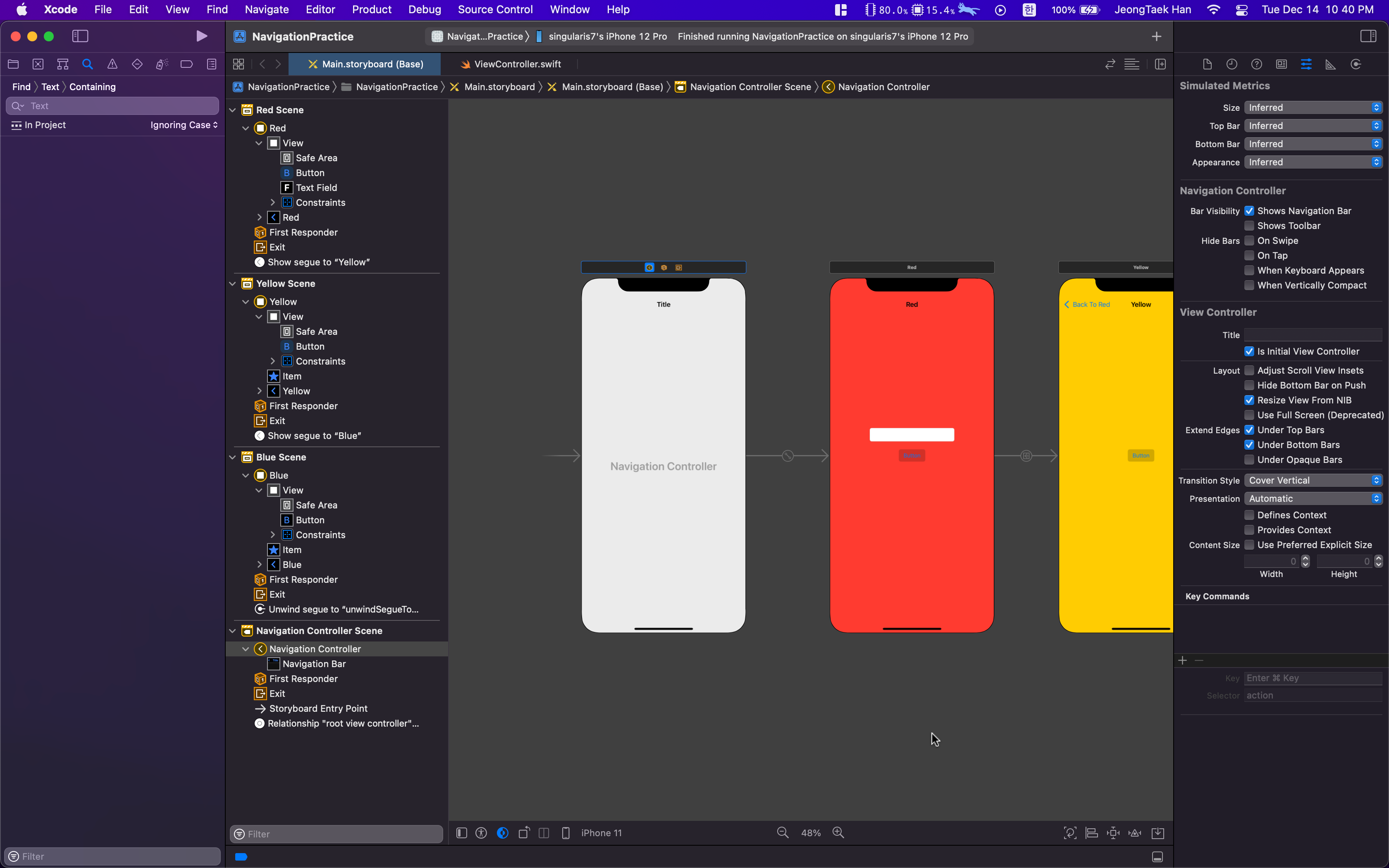The image size is (1389, 868).
Task: Select the Attributes inspector icon
Action: 1306,64
